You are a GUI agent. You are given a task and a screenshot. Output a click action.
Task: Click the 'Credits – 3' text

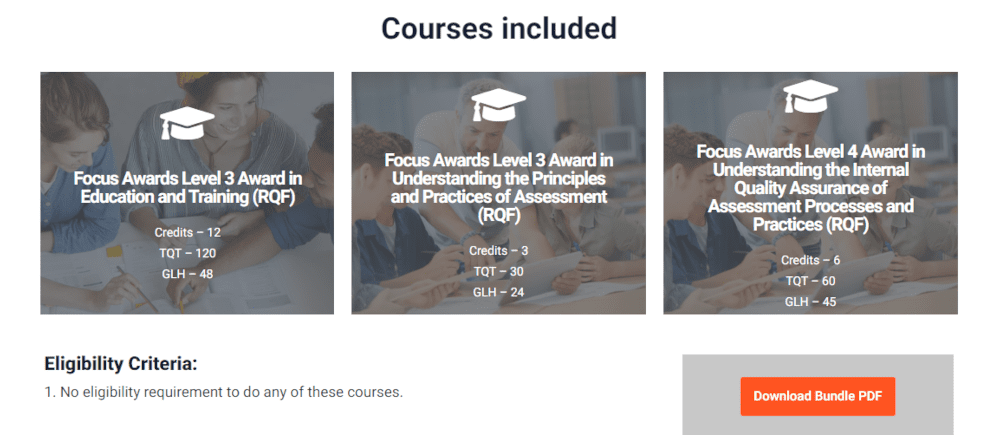(499, 251)
